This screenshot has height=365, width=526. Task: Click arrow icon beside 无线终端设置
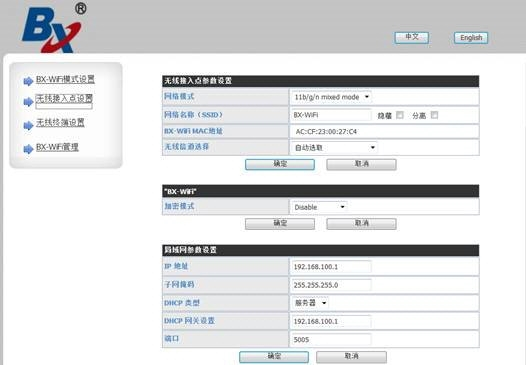click(28, 126)
